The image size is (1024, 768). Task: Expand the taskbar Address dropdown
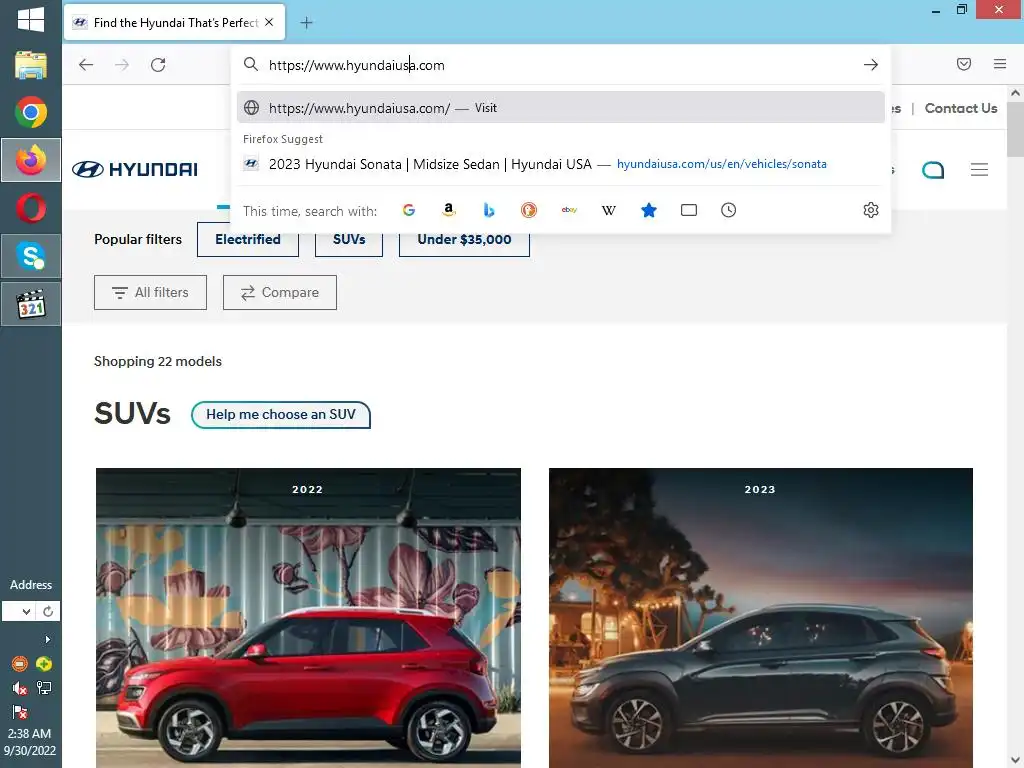point(26,612)
